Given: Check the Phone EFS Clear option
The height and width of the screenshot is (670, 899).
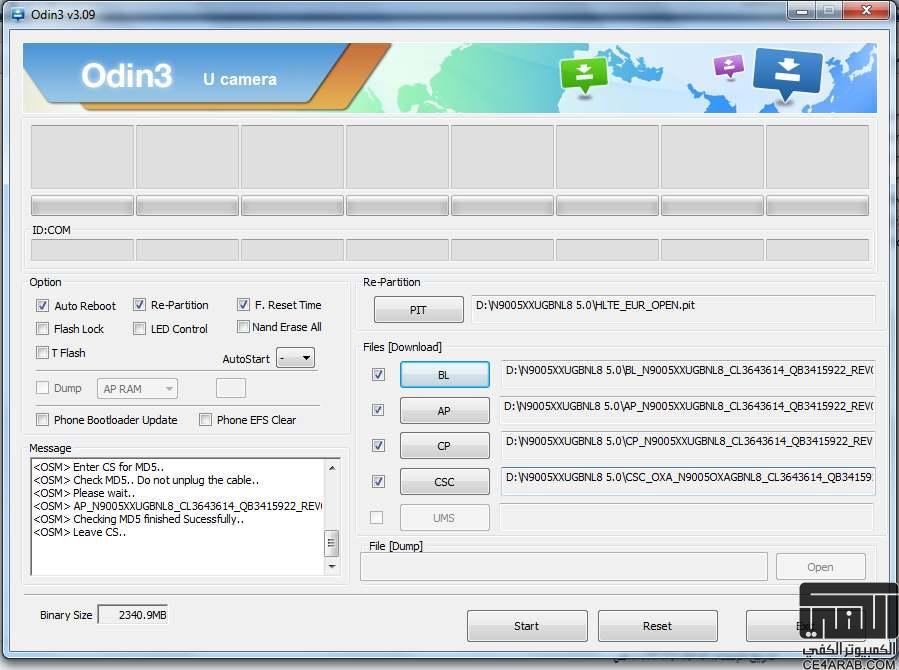Looking at the screenshot, I should [x=205, y=420].
